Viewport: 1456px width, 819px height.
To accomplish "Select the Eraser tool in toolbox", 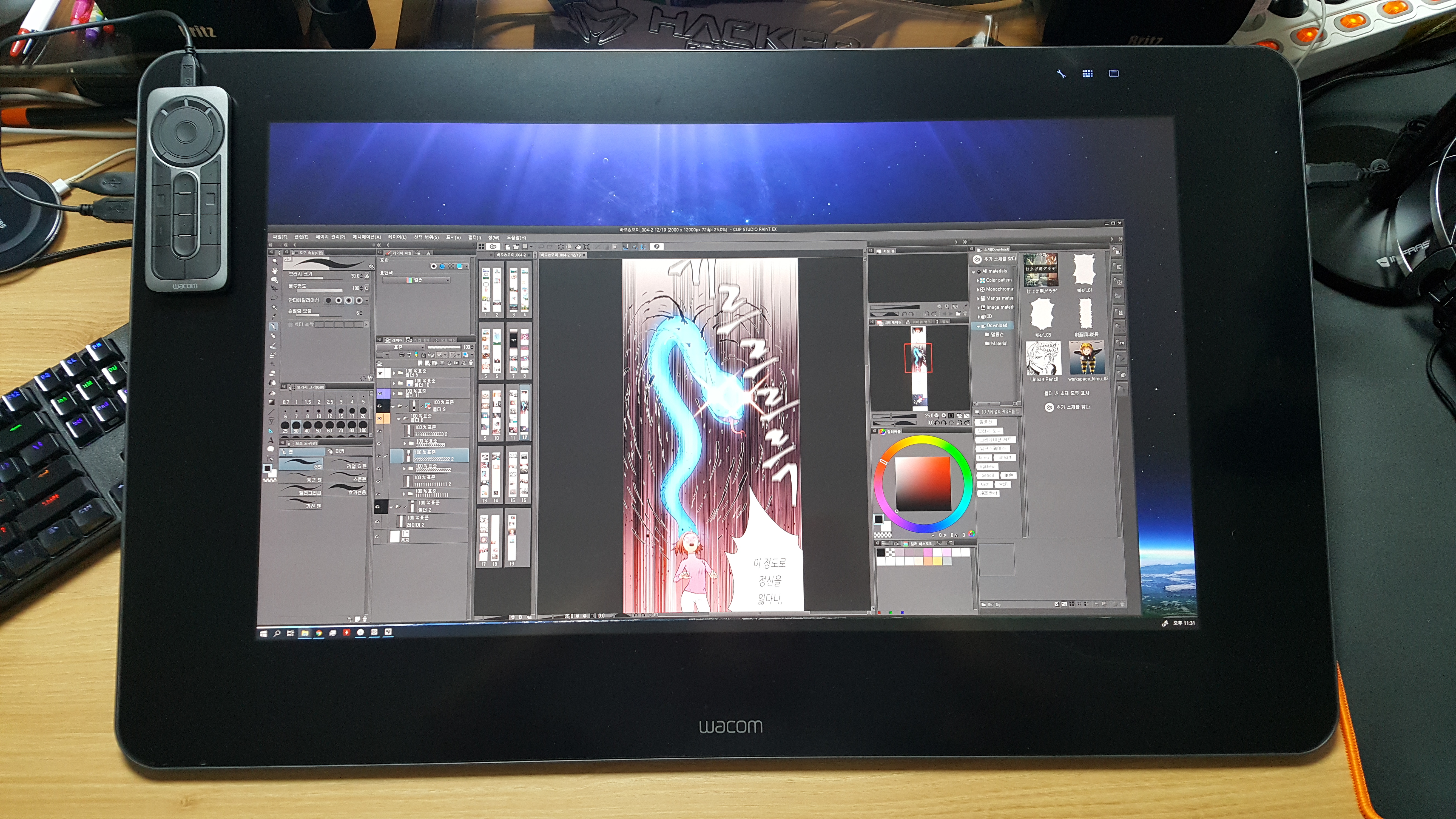I will click(273, 373).
